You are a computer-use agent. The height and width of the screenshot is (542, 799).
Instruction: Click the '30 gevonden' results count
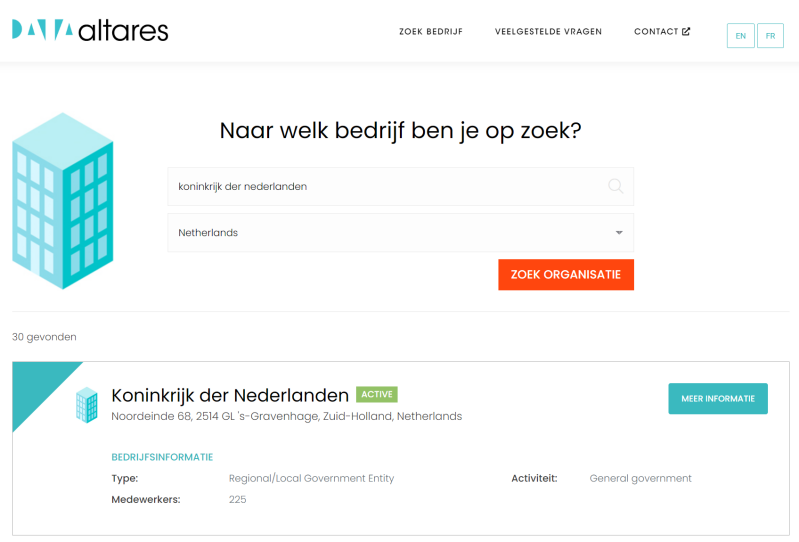point(44,337)
